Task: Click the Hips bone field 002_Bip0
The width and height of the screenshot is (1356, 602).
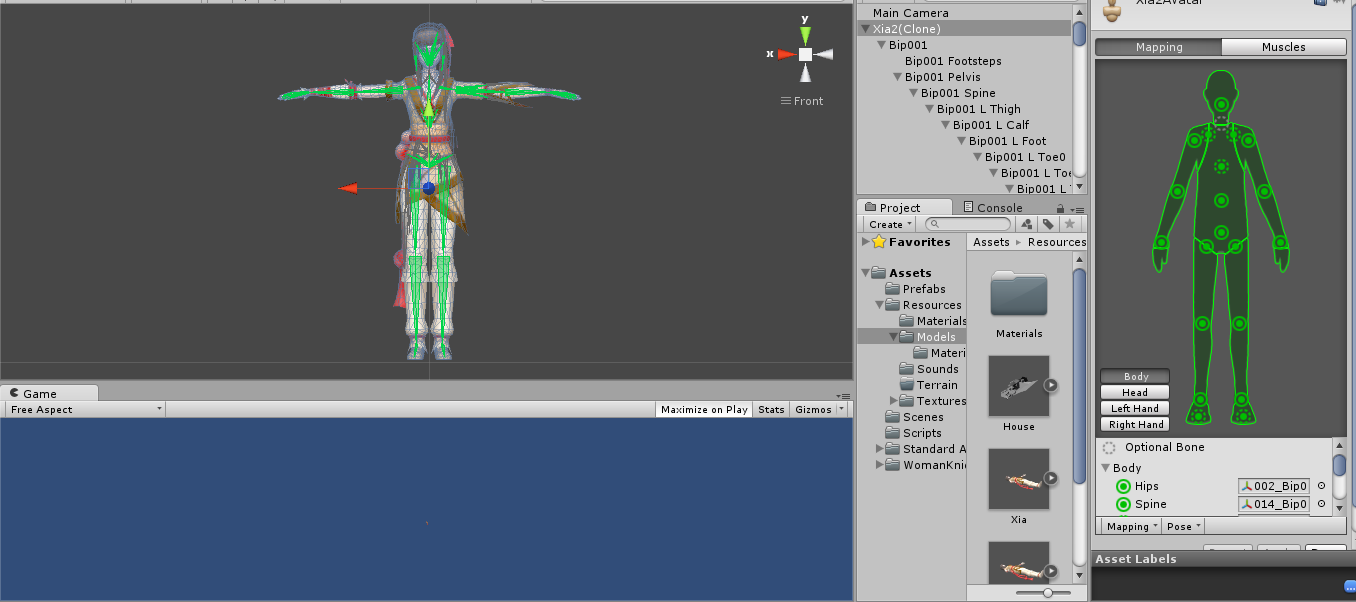Action: [x=1274, y=486]
